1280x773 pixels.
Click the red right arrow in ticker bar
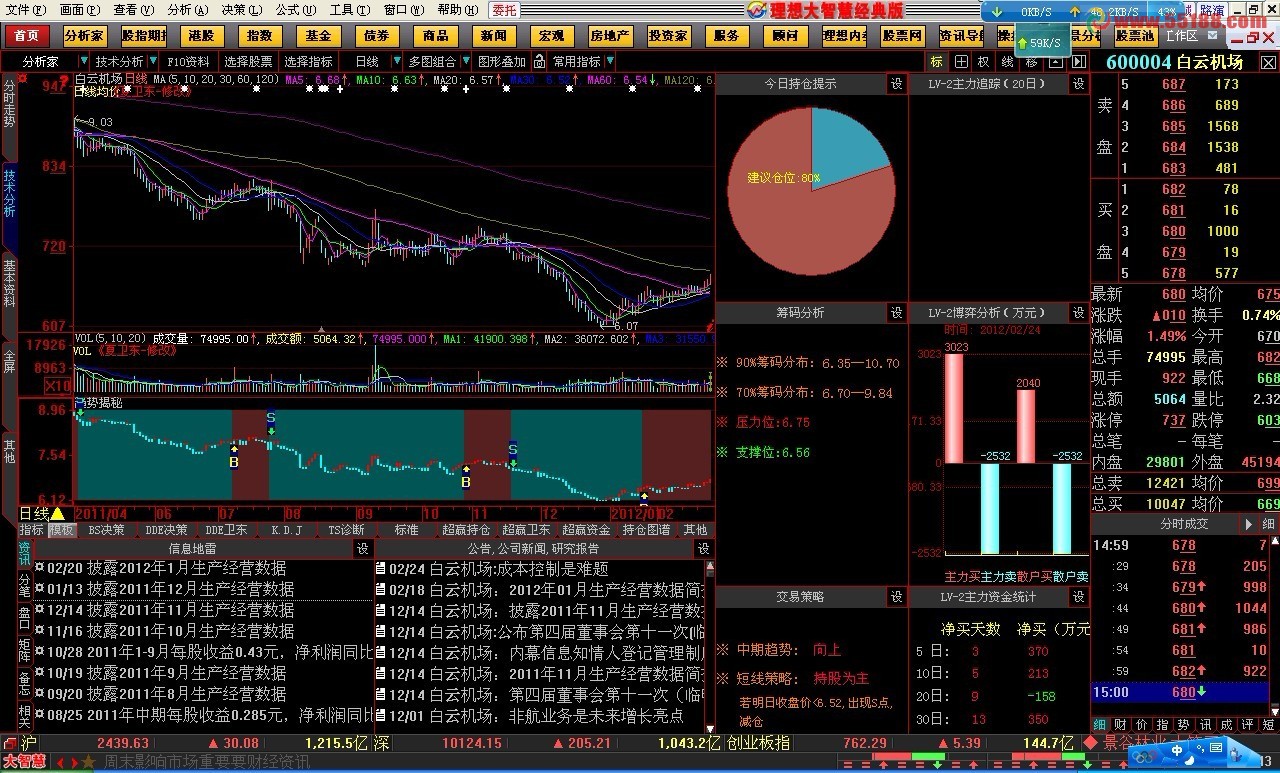73,763
